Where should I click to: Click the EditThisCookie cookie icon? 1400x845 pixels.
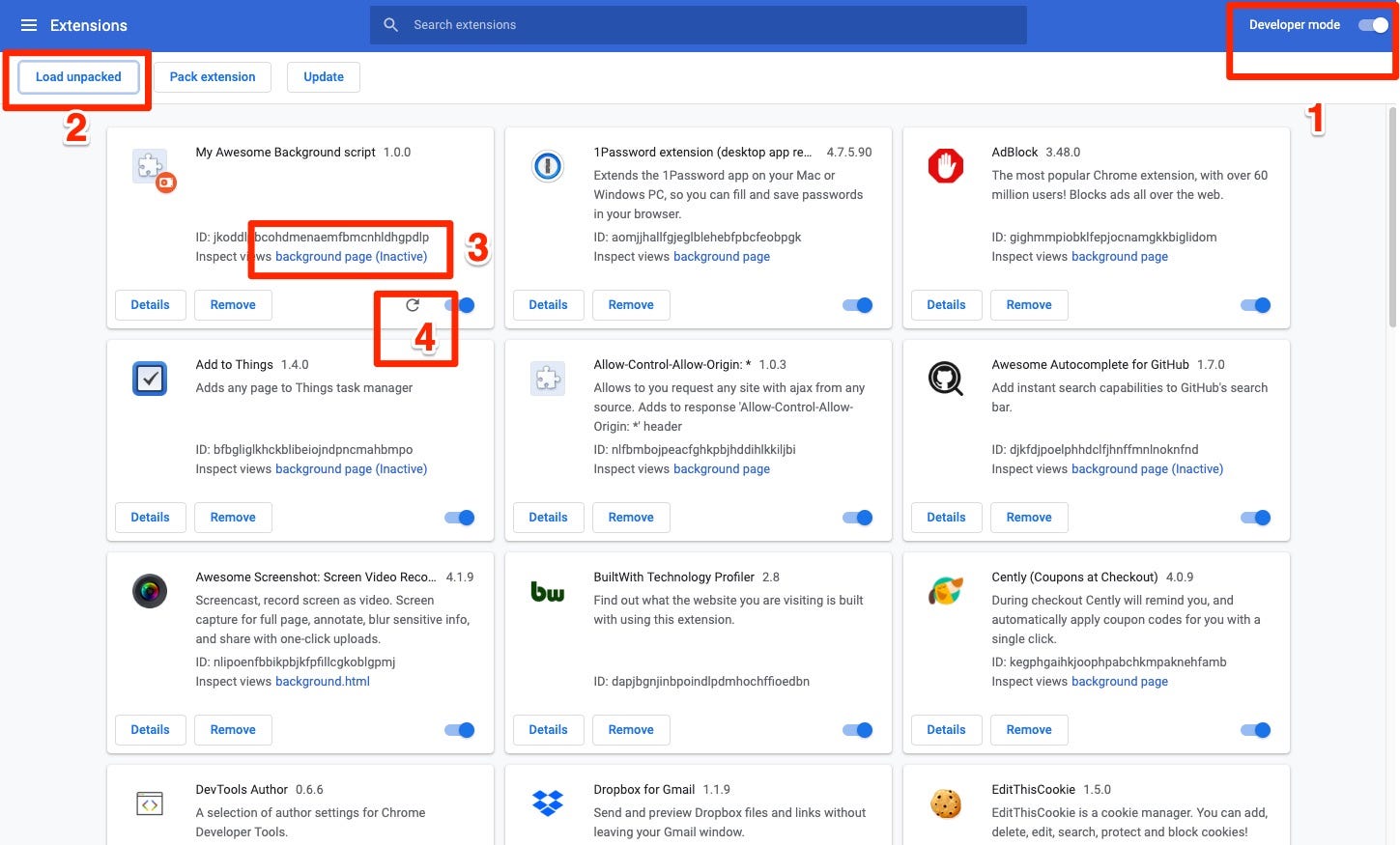(x=946, y=803)
